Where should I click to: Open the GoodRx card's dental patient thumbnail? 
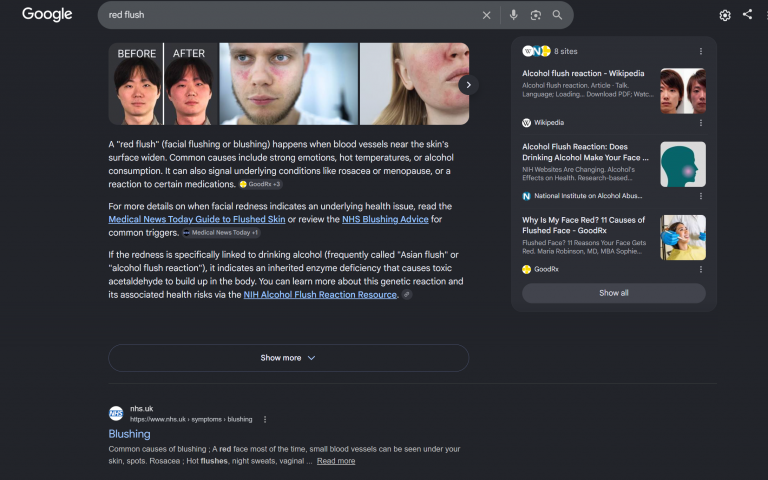click(x=683, y=238)
